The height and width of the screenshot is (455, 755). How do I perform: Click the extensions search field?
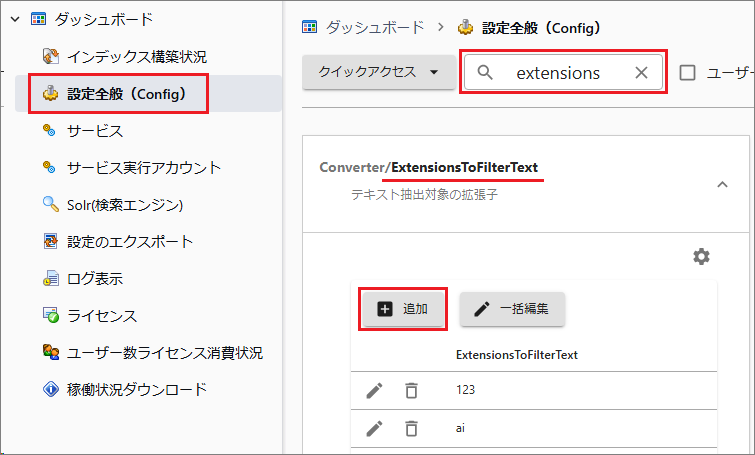pyautogui.click(x=563, y=72)
